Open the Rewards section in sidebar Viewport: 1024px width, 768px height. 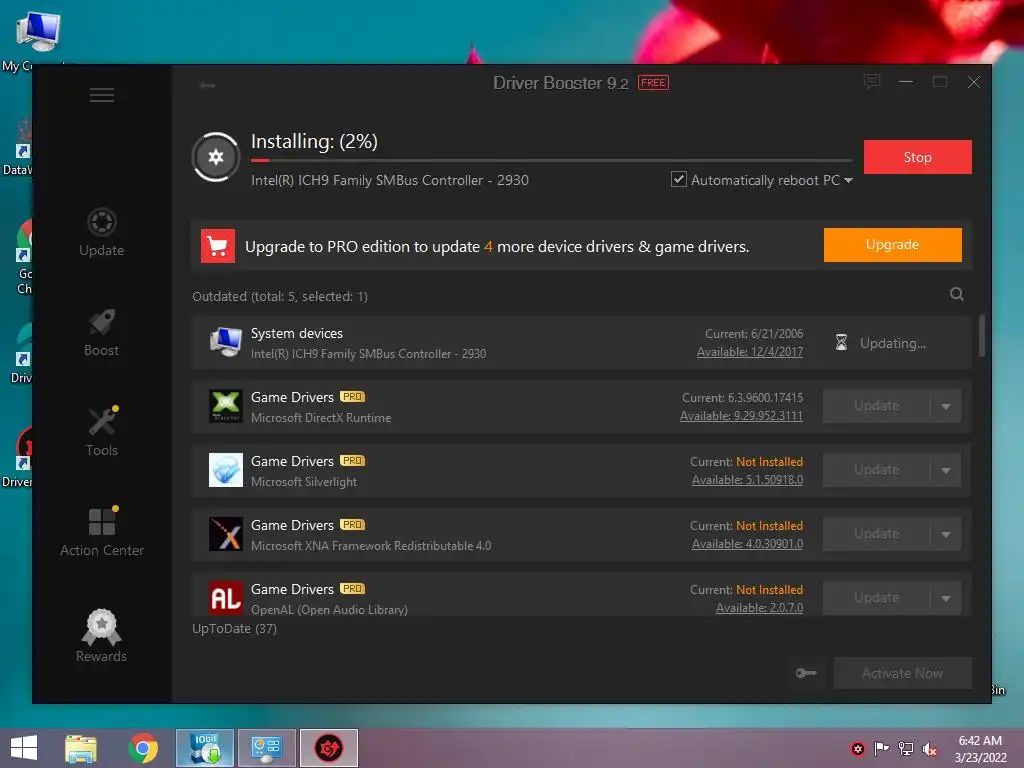[x=102, y=635]
